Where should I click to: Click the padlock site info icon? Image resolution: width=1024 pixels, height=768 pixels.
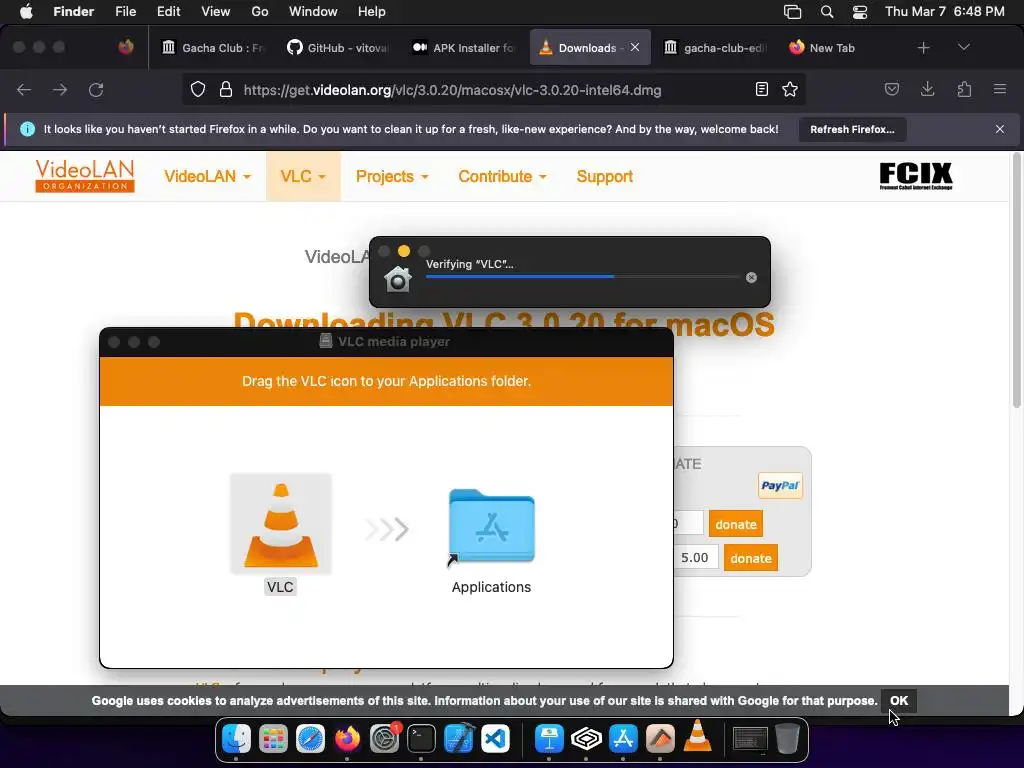pyautogui.click(x=226, y=89)
